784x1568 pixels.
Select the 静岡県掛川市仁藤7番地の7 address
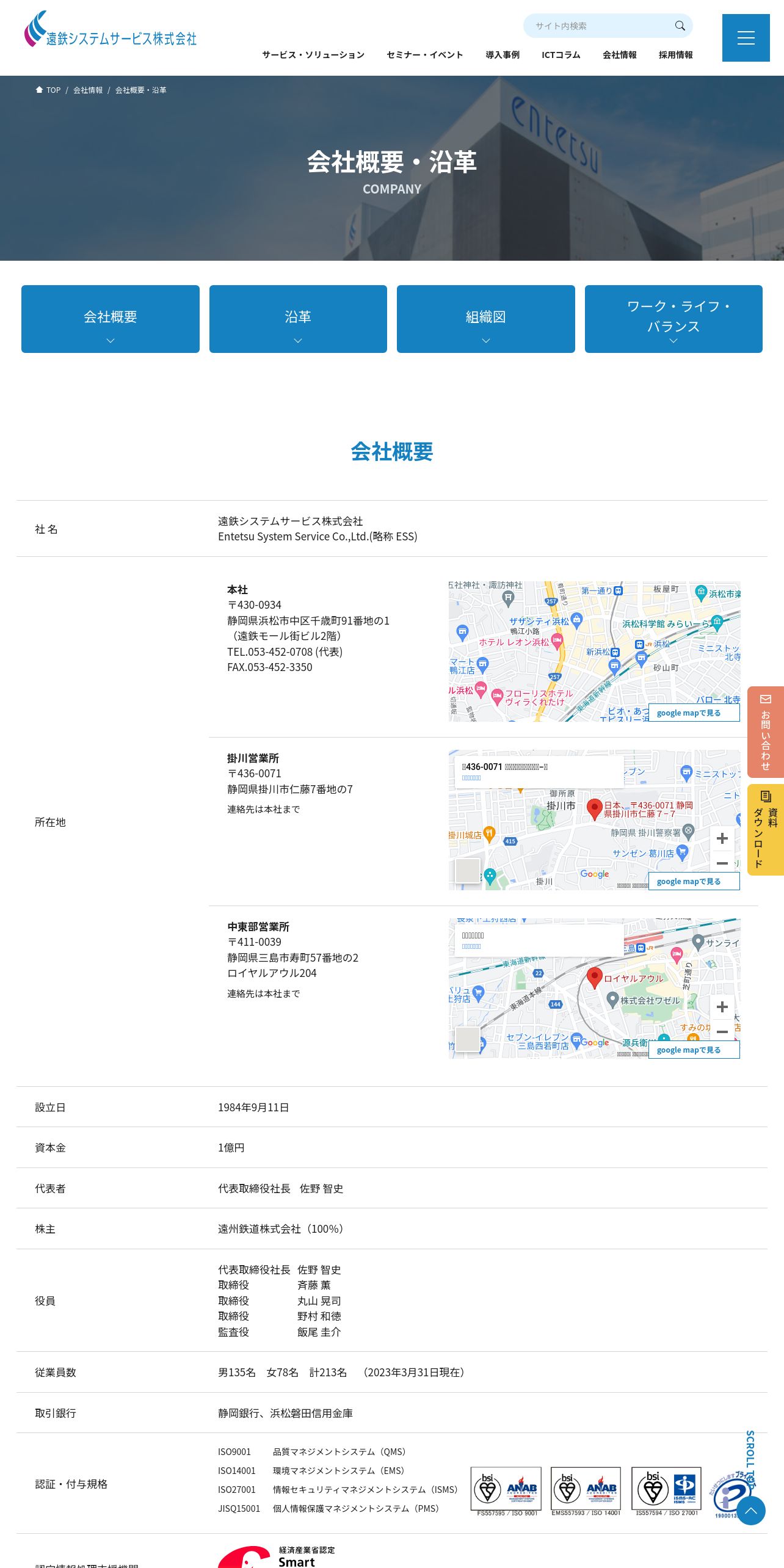[x=290, y=789]
